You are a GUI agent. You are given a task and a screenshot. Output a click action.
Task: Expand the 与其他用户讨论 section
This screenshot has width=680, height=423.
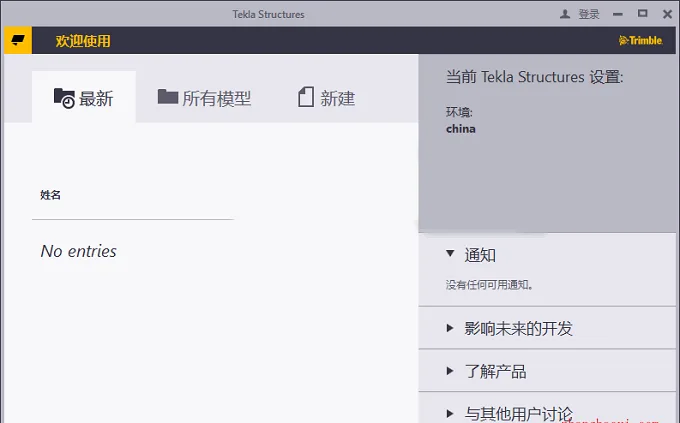tap(450, 413)
